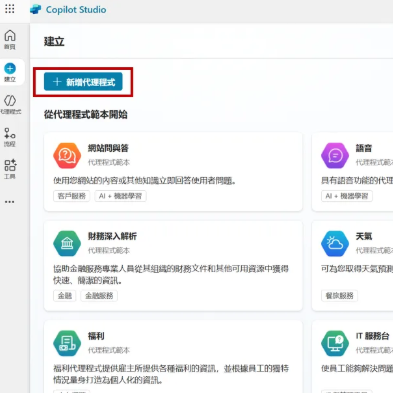Click the 福利 template icon
393x393 pixels.
pyautogui.click(x=67, y=343)
